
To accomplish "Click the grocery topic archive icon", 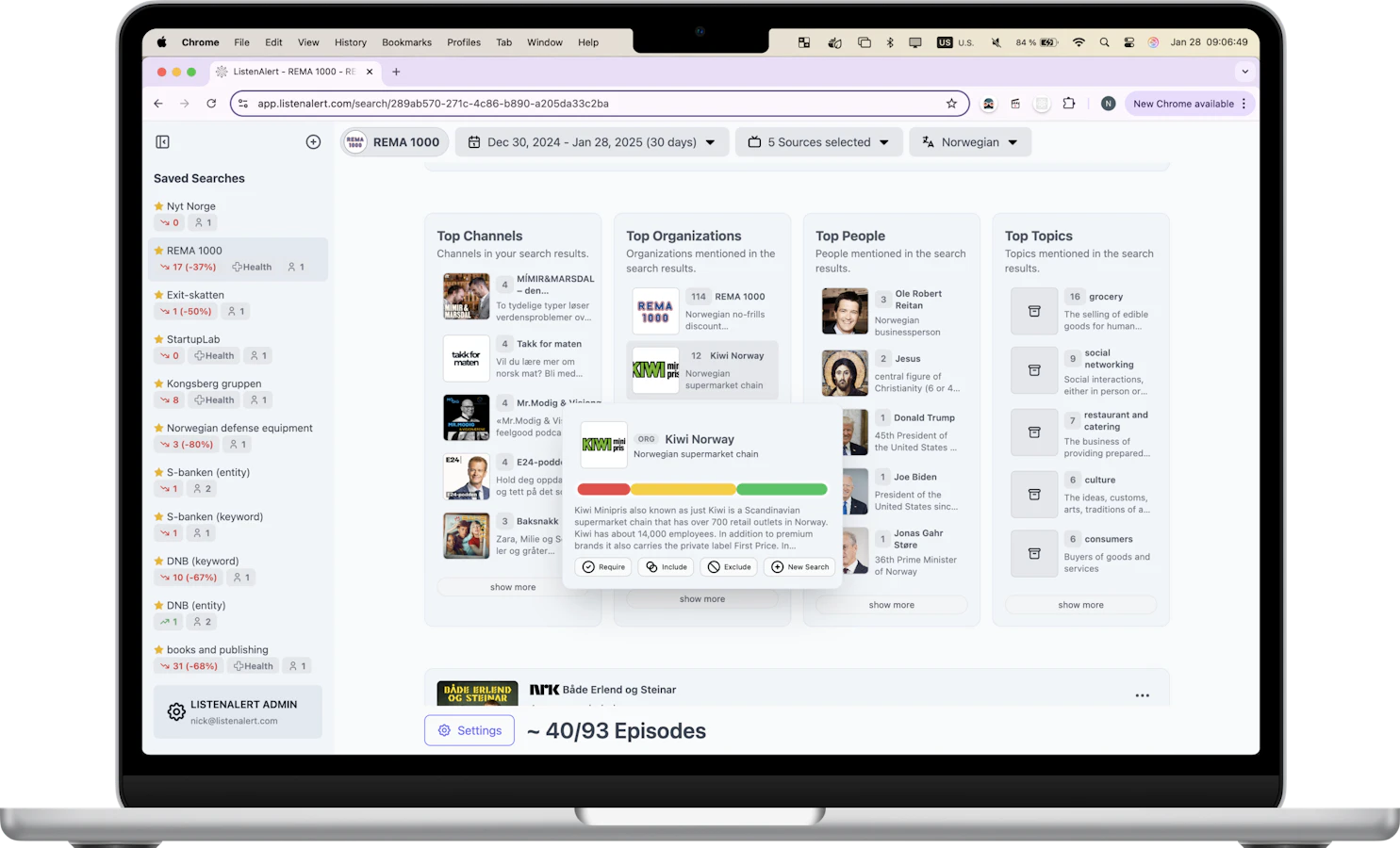I will (x=1034, y=312).
